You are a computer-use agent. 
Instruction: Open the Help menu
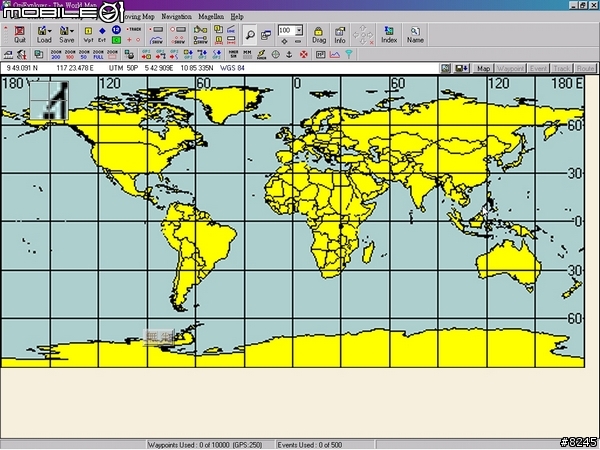point(237,16)
